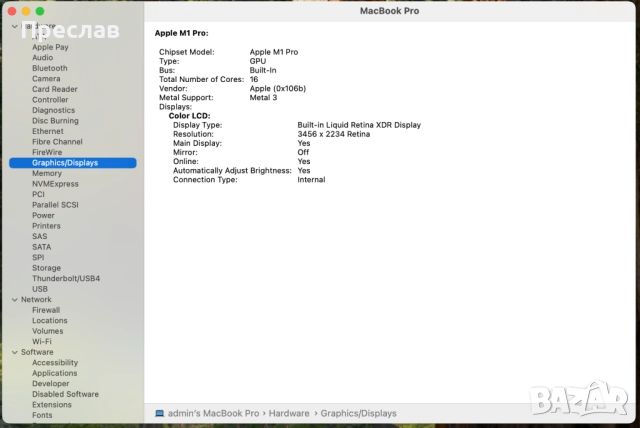Select SAS in the sidebar

[40, 237]
